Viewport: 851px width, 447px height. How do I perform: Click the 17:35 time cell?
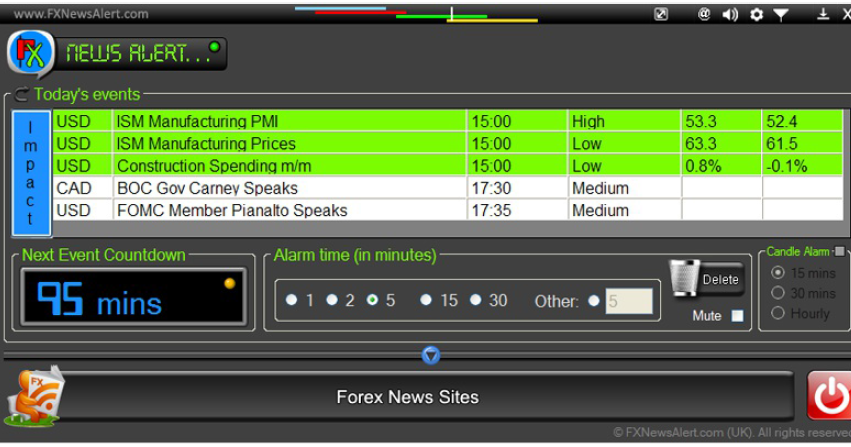point(517,210)
